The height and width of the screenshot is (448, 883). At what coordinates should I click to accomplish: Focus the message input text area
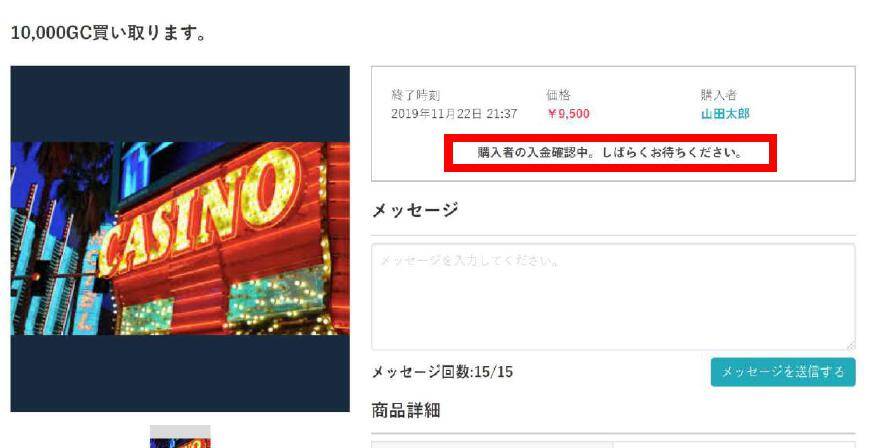[x=613, y=297]
